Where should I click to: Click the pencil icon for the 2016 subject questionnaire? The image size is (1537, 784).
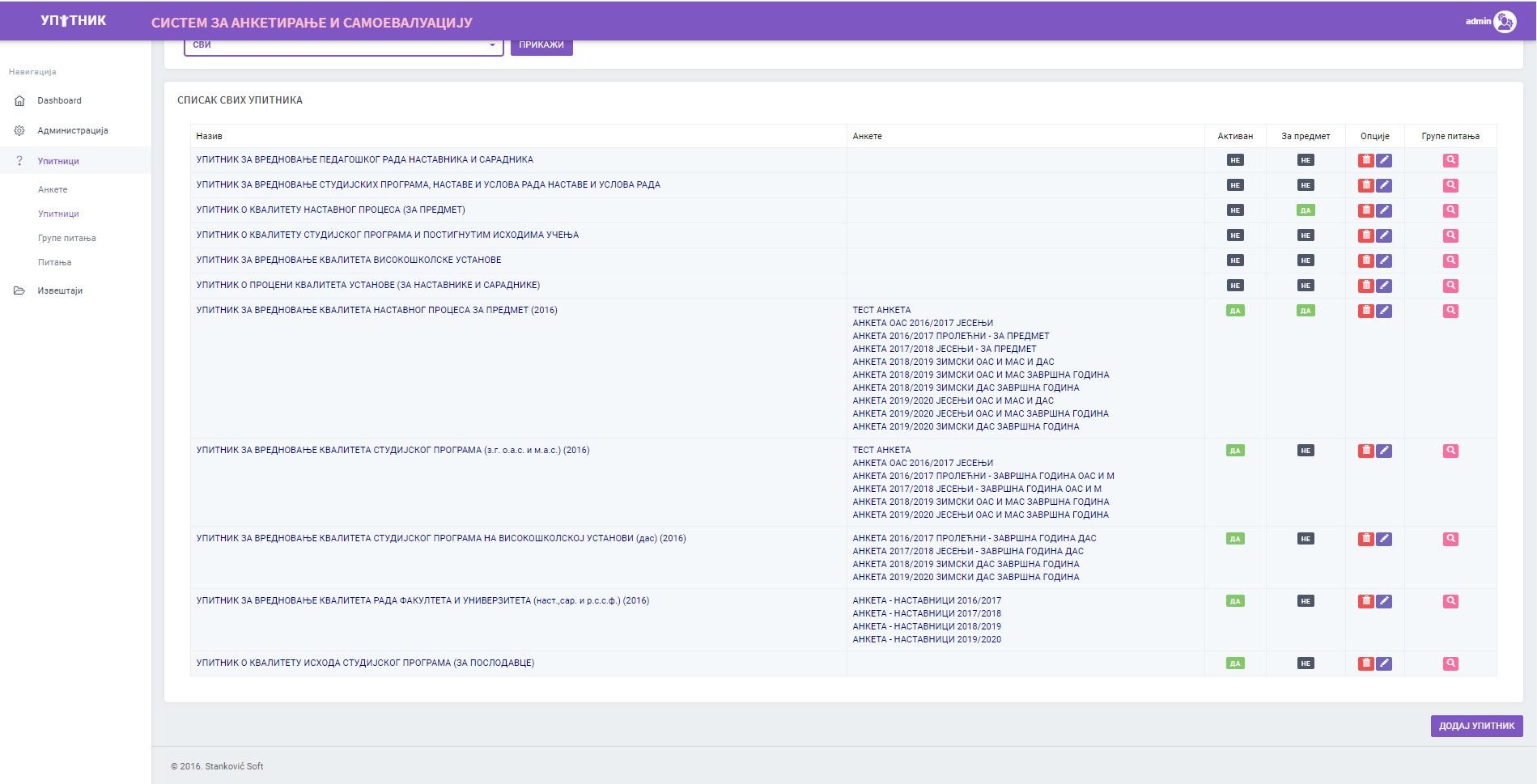(x=1384, y=311)
